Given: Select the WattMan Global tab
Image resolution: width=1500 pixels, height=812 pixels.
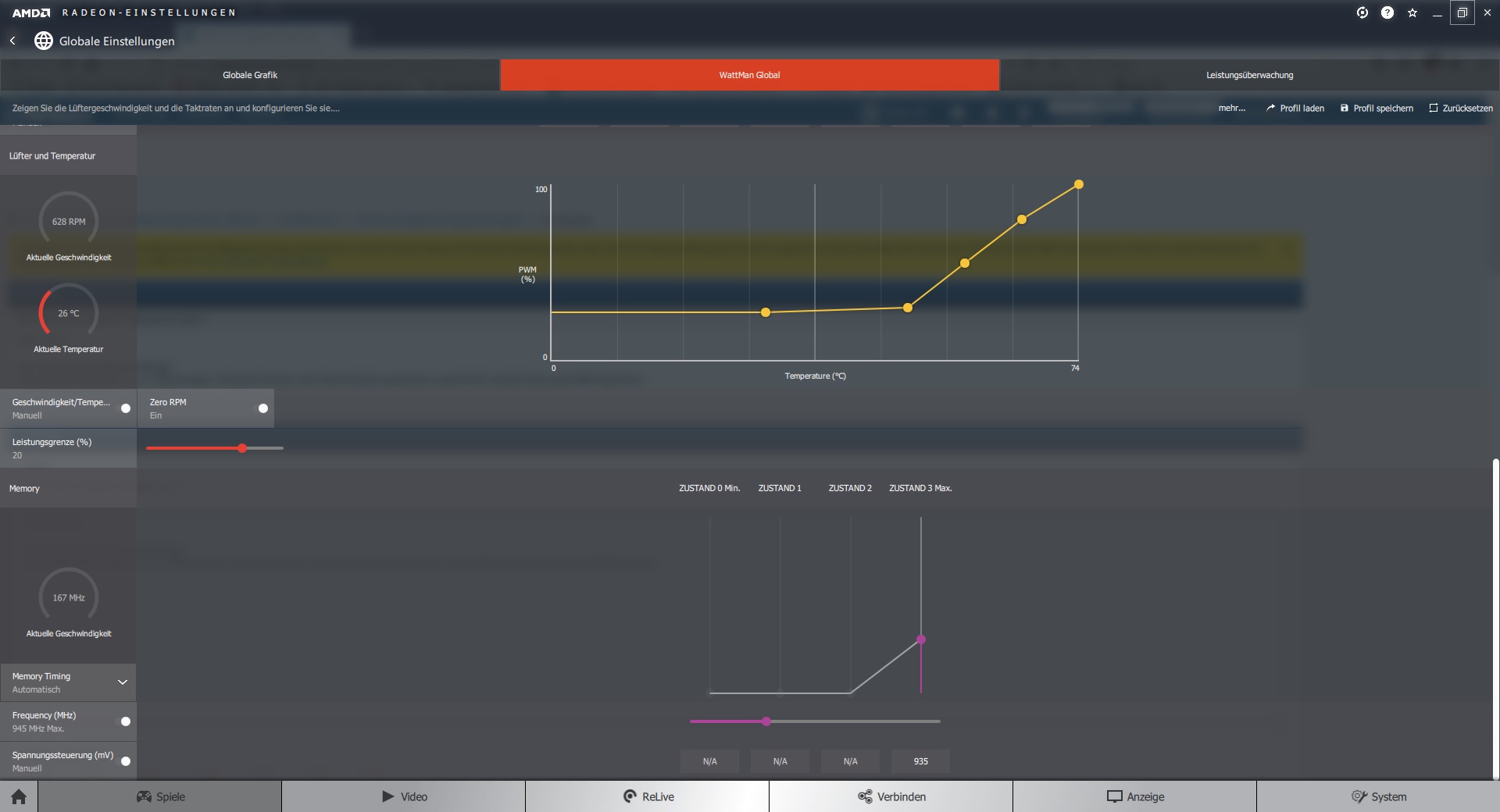Looking at the screenshot, I should pyautogui.click(x=750, y=75).
